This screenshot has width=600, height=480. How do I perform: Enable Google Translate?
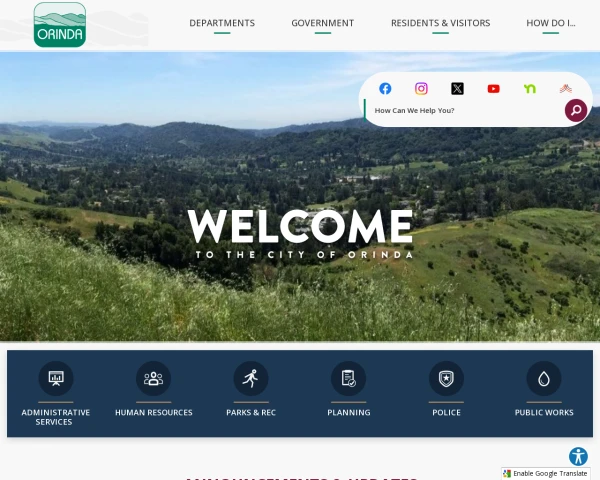(546, 473)
